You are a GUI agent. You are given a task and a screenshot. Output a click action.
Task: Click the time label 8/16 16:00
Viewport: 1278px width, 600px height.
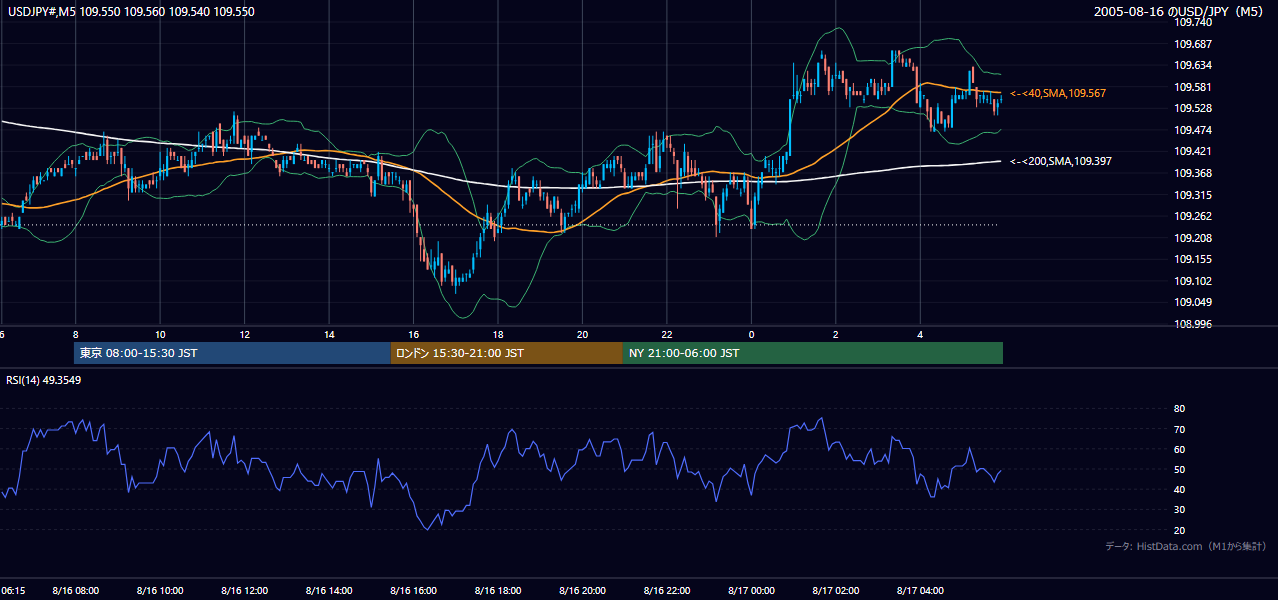tap(413, 591)
